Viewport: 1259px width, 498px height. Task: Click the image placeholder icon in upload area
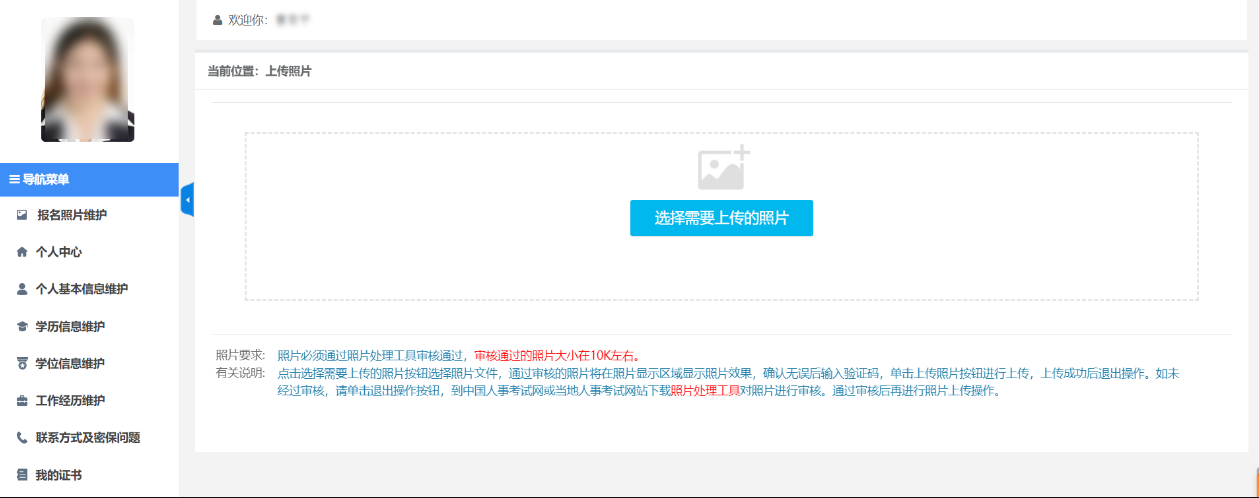point(723,168)
